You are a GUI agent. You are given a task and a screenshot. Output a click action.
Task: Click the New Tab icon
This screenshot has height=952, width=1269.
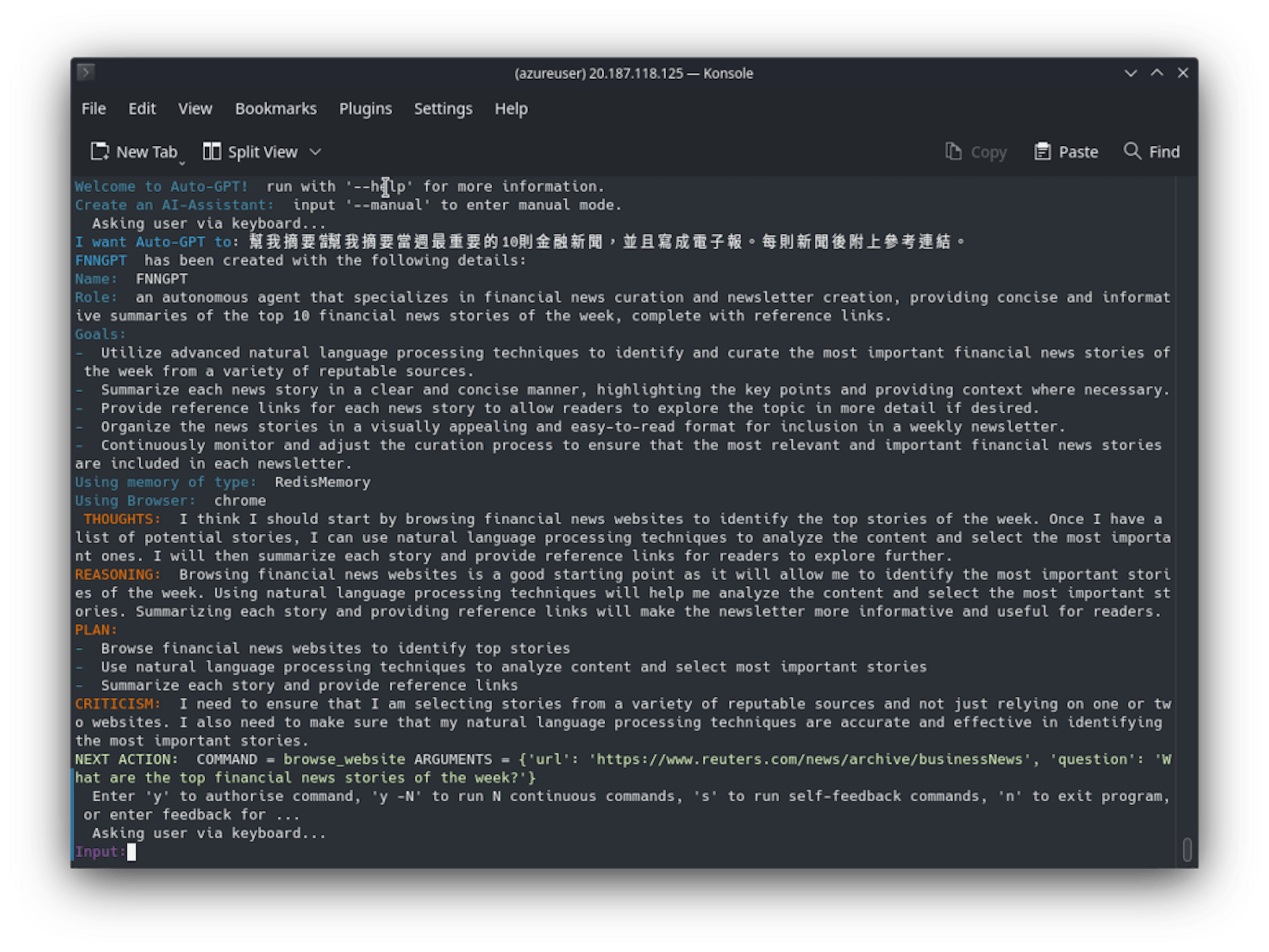100,152
